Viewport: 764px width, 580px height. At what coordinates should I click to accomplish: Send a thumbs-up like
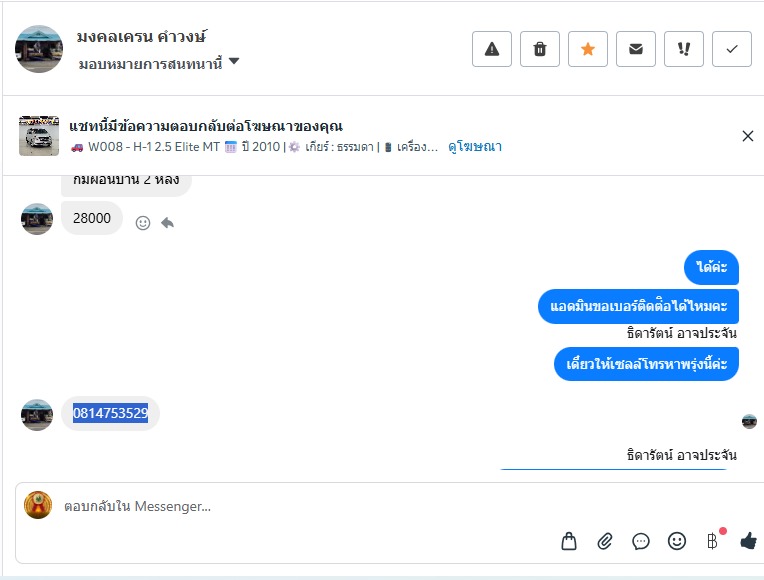[748, 541]
